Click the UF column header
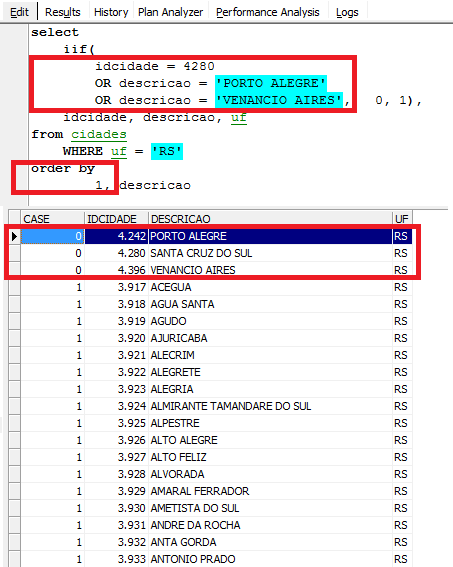Viewport: 453px width, 567px height. tap(402, 219)
